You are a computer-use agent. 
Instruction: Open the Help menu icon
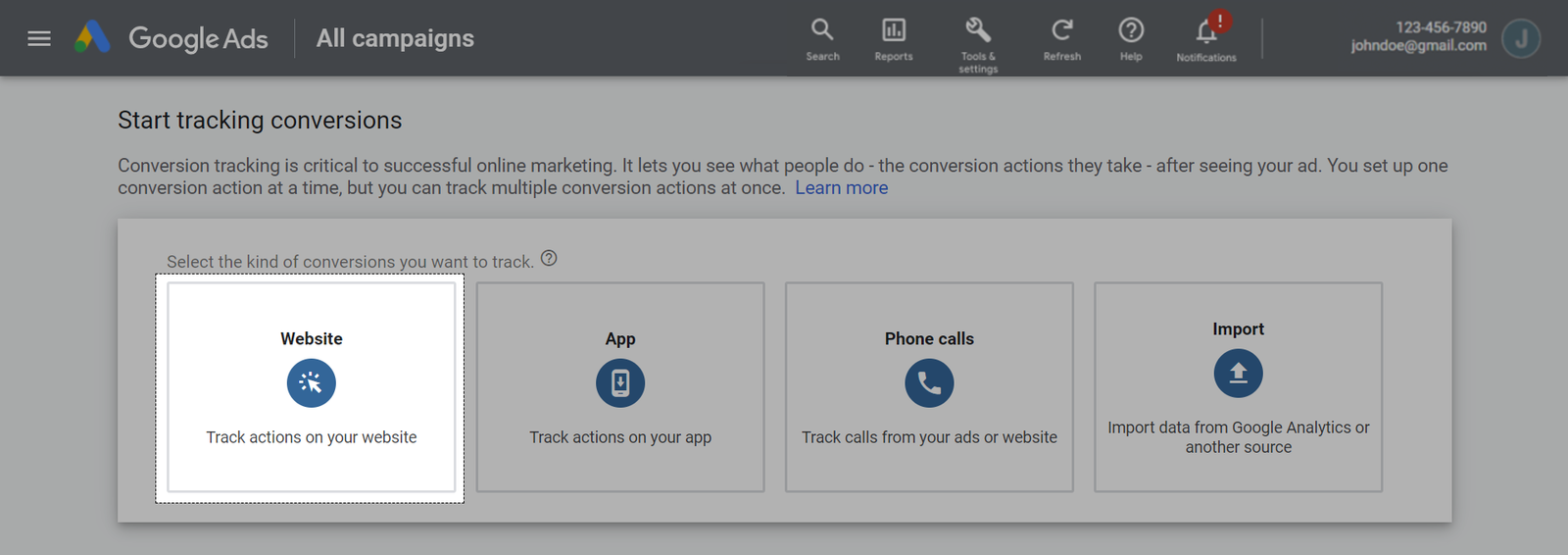(x=1131, y=39)
